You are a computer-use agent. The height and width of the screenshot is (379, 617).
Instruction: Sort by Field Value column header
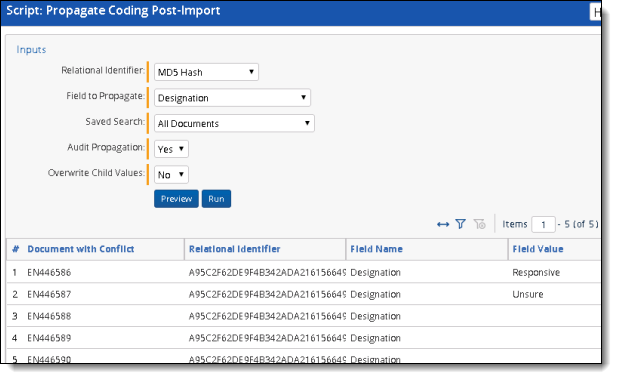538,249
